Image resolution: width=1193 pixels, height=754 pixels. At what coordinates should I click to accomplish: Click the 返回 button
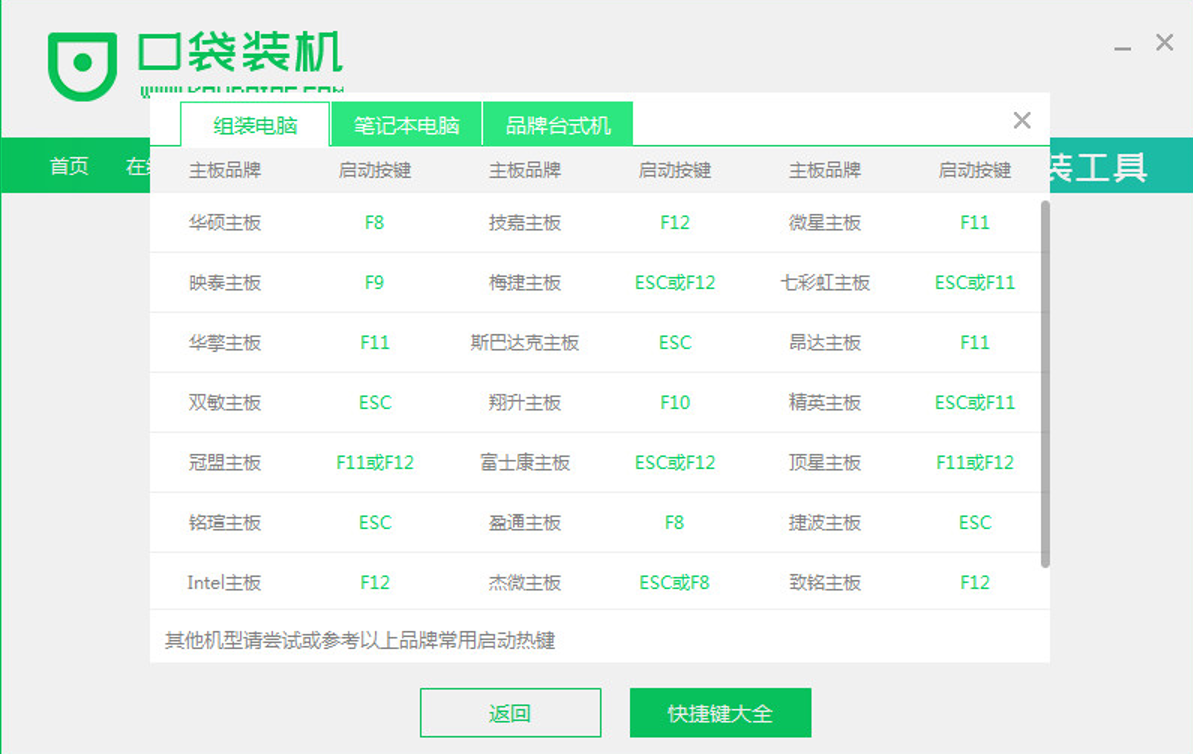click(510, 713)
